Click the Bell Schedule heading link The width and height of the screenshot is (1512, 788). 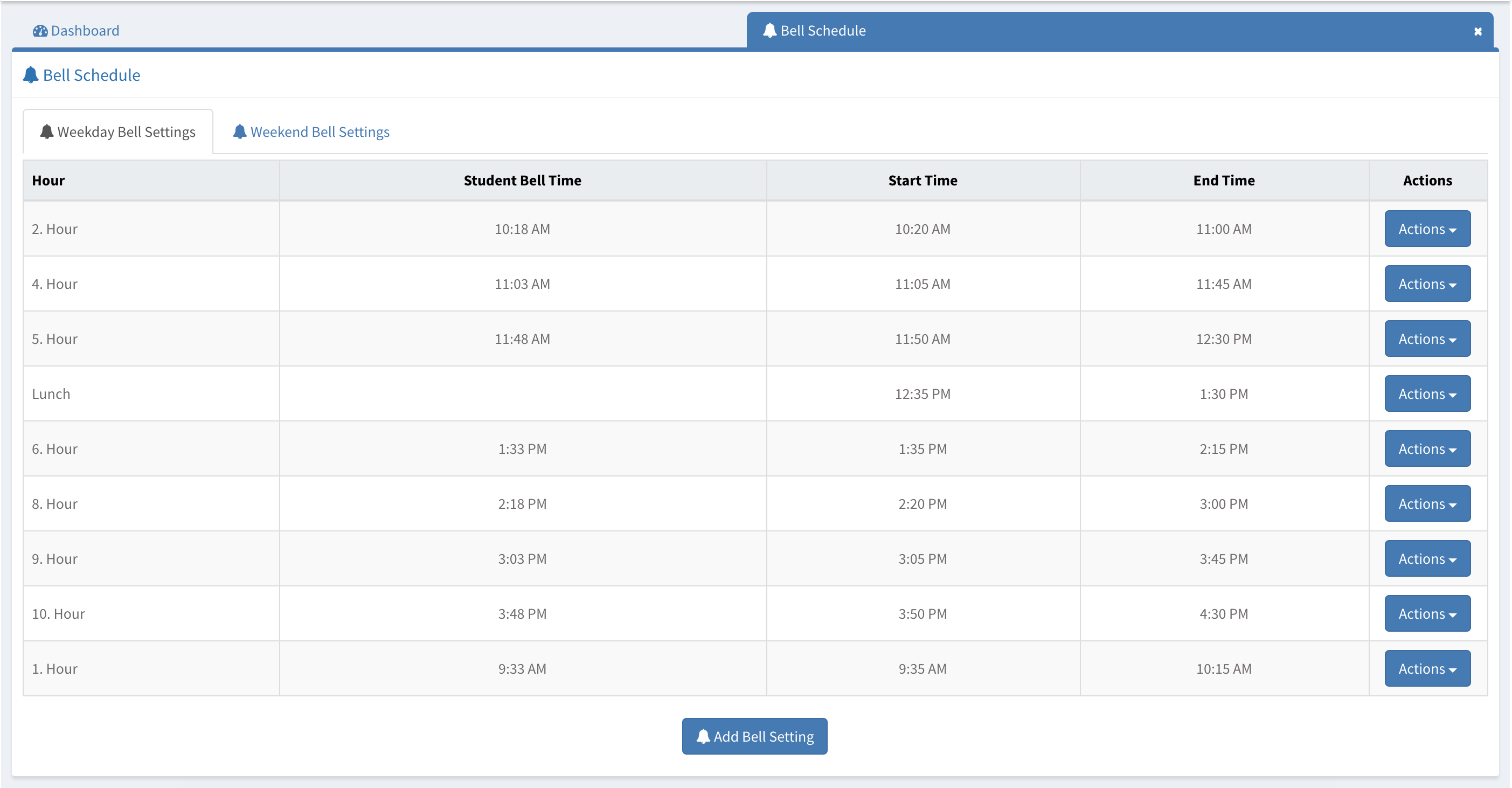tap(92, 75)
